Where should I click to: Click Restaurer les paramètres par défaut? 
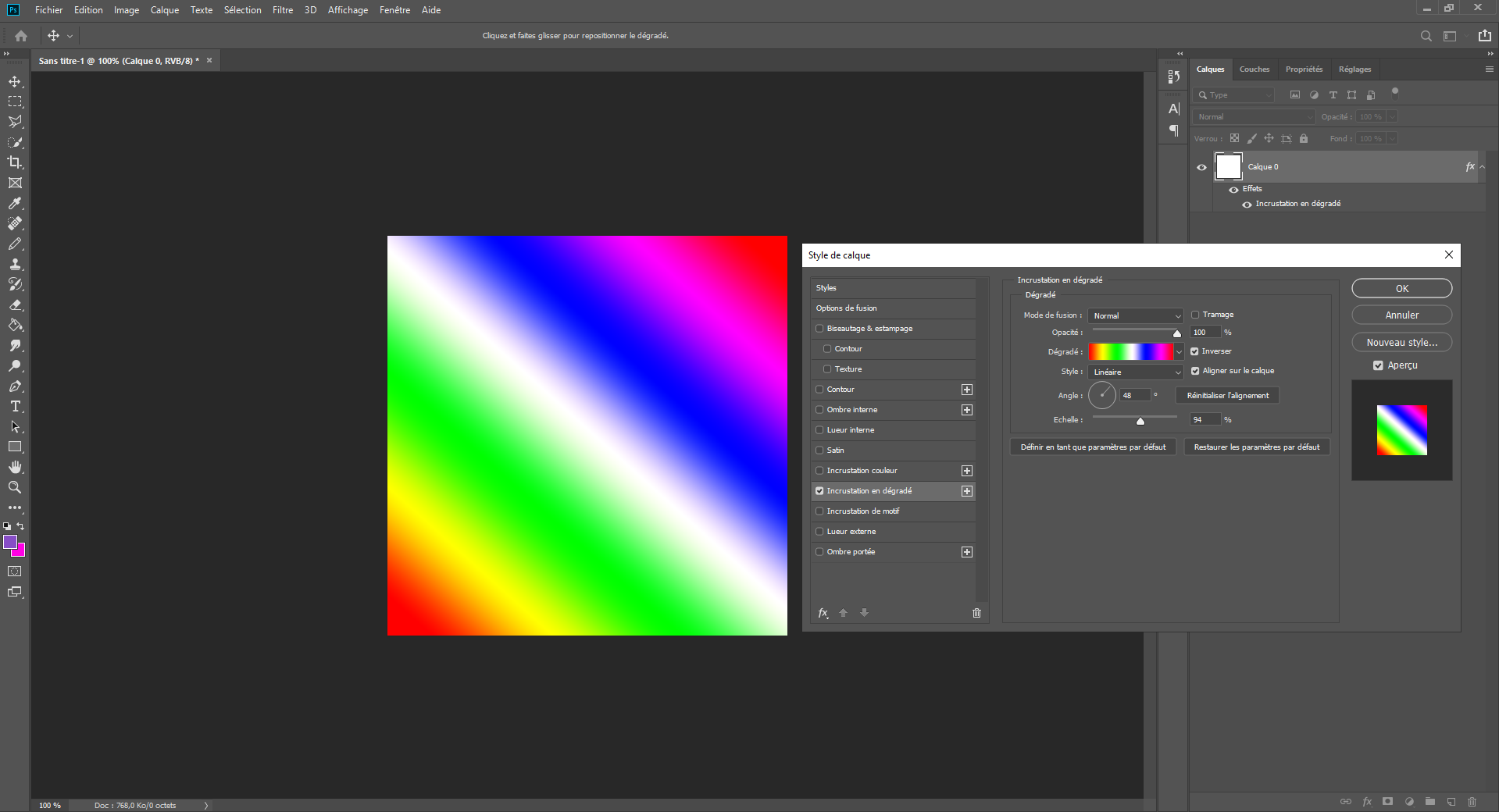[1257, 447]
